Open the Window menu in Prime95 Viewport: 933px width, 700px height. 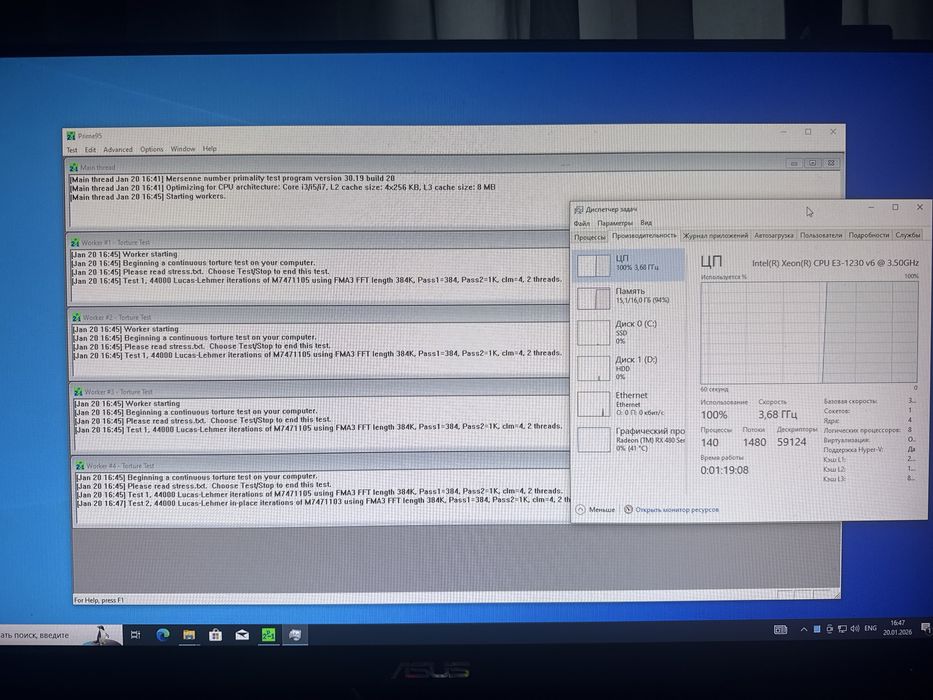pyautogui.click(x=183, y=149)
